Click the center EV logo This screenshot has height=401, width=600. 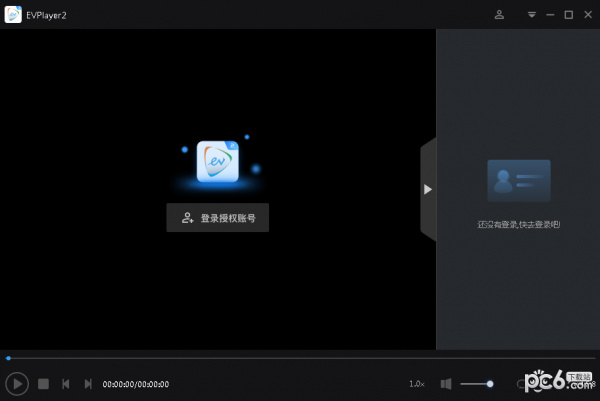click(x=217, y=161)
